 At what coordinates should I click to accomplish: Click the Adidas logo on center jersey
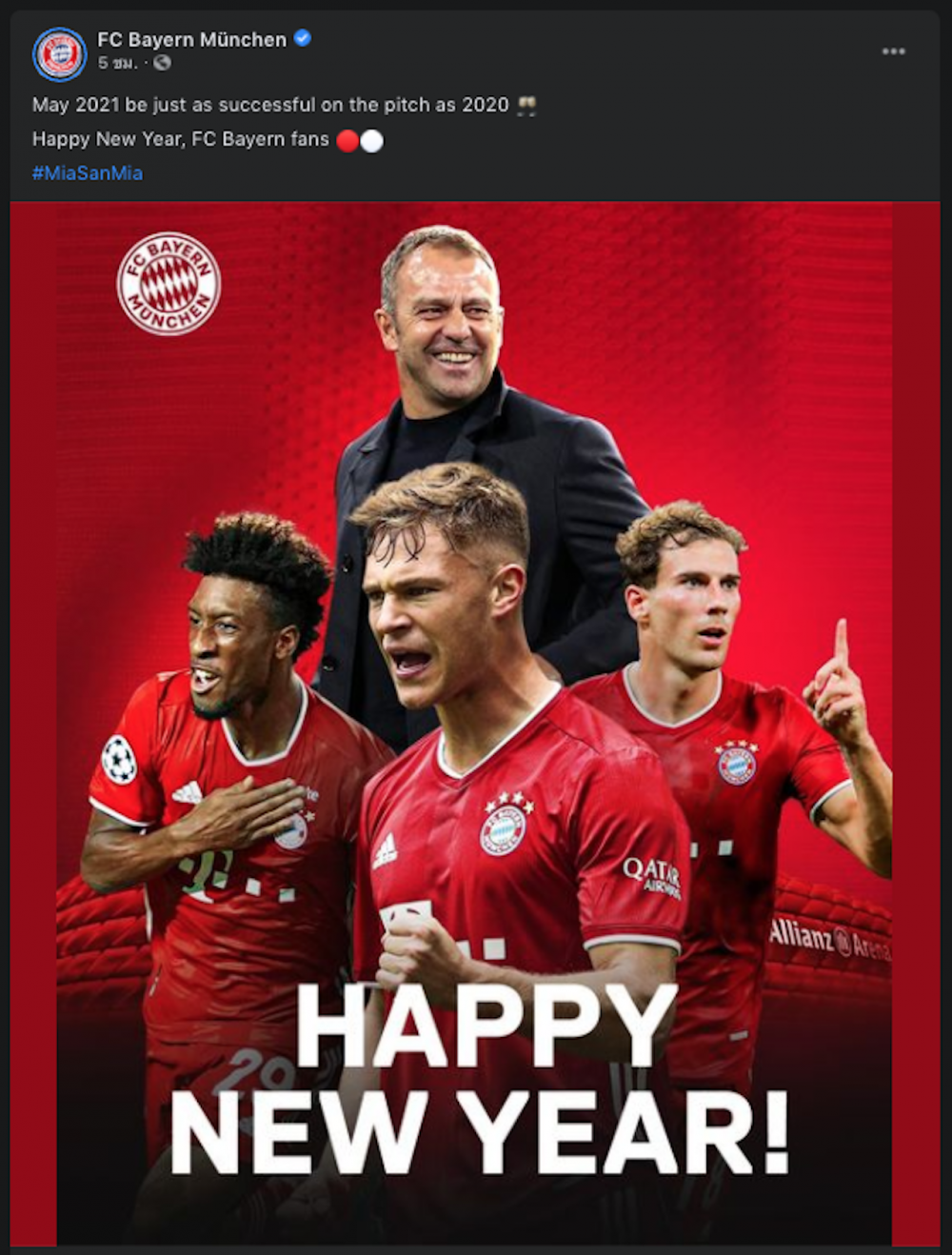tap(385, 849)
